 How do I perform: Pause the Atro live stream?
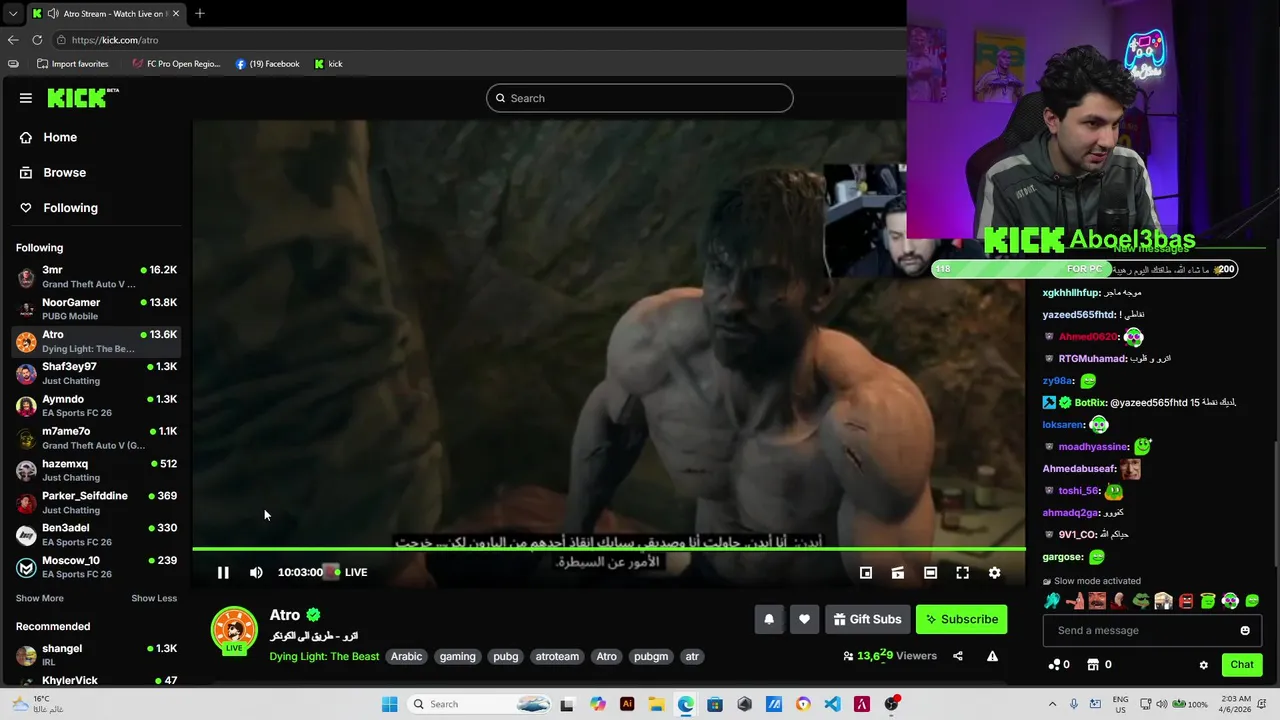point(223,572)
